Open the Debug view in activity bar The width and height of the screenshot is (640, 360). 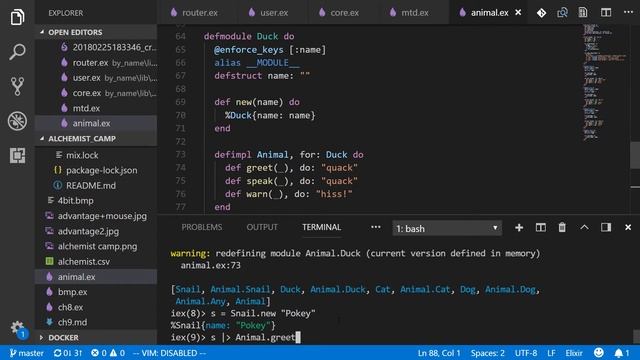(17, 121)
